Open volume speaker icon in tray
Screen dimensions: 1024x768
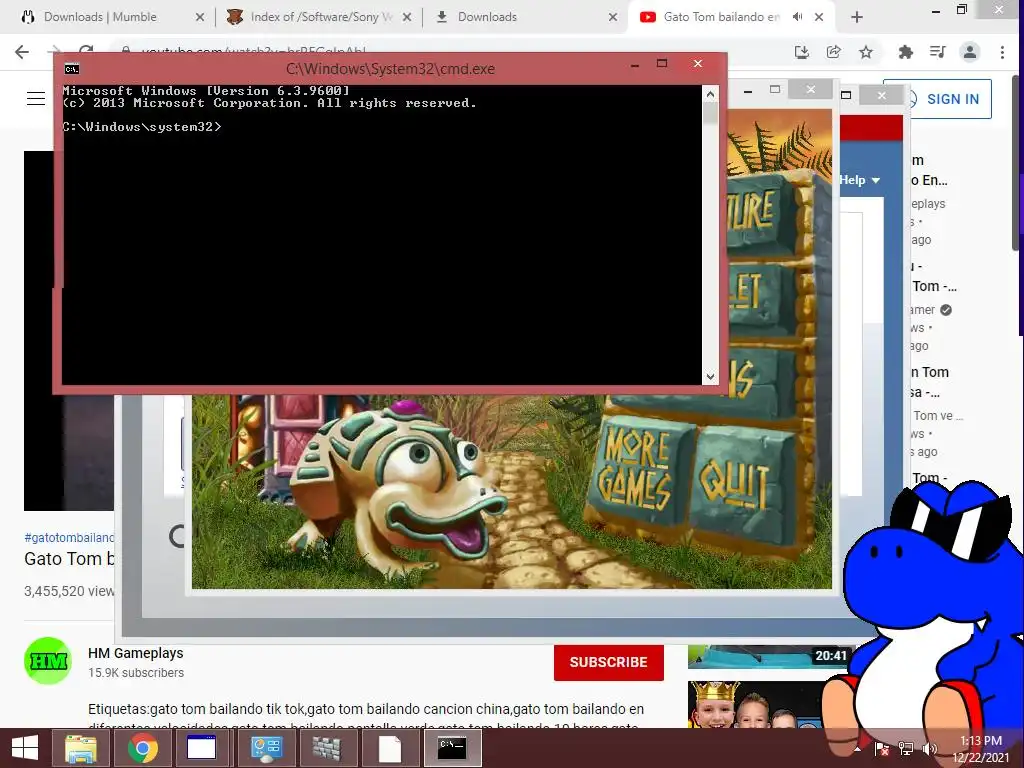click(x=929, y=749)
